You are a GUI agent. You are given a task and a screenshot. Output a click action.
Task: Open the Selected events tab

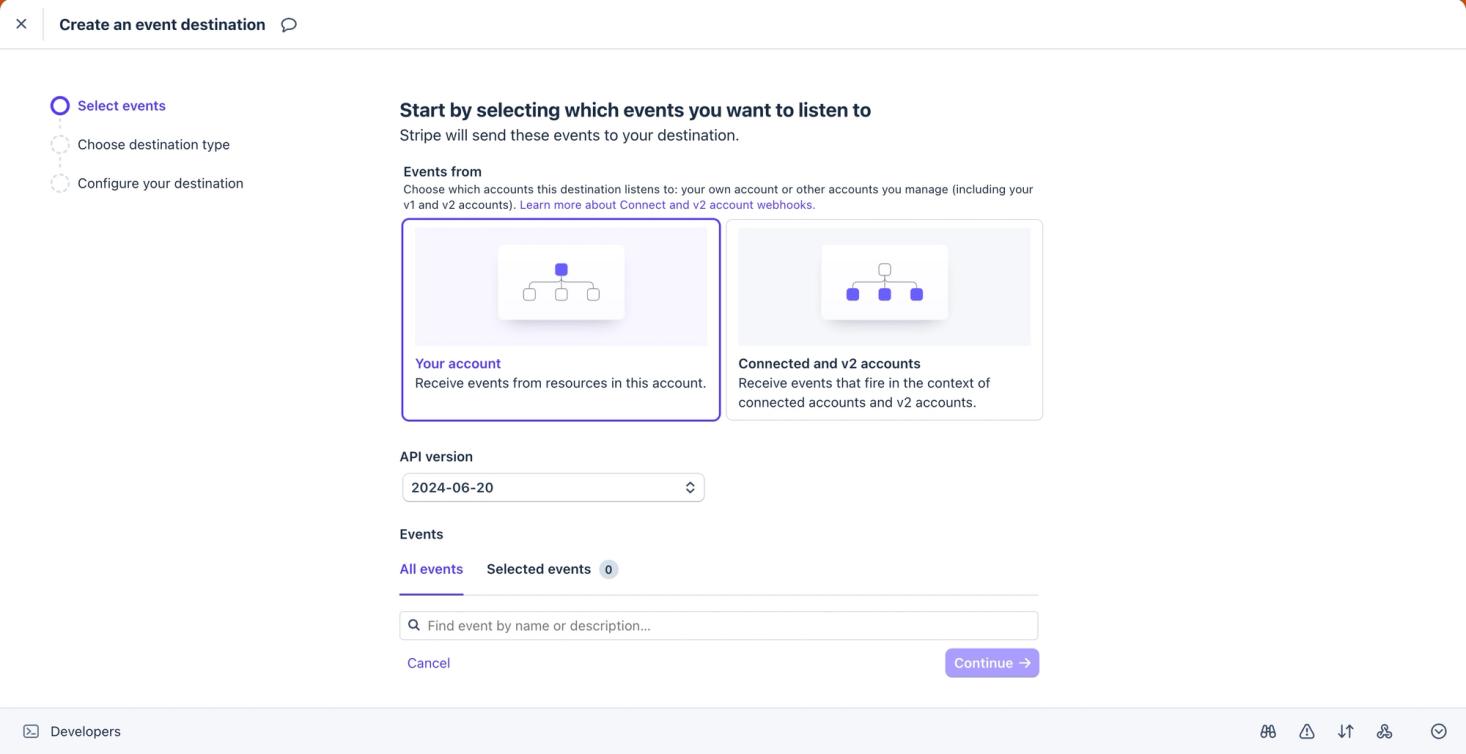click(x=539, y=569)
